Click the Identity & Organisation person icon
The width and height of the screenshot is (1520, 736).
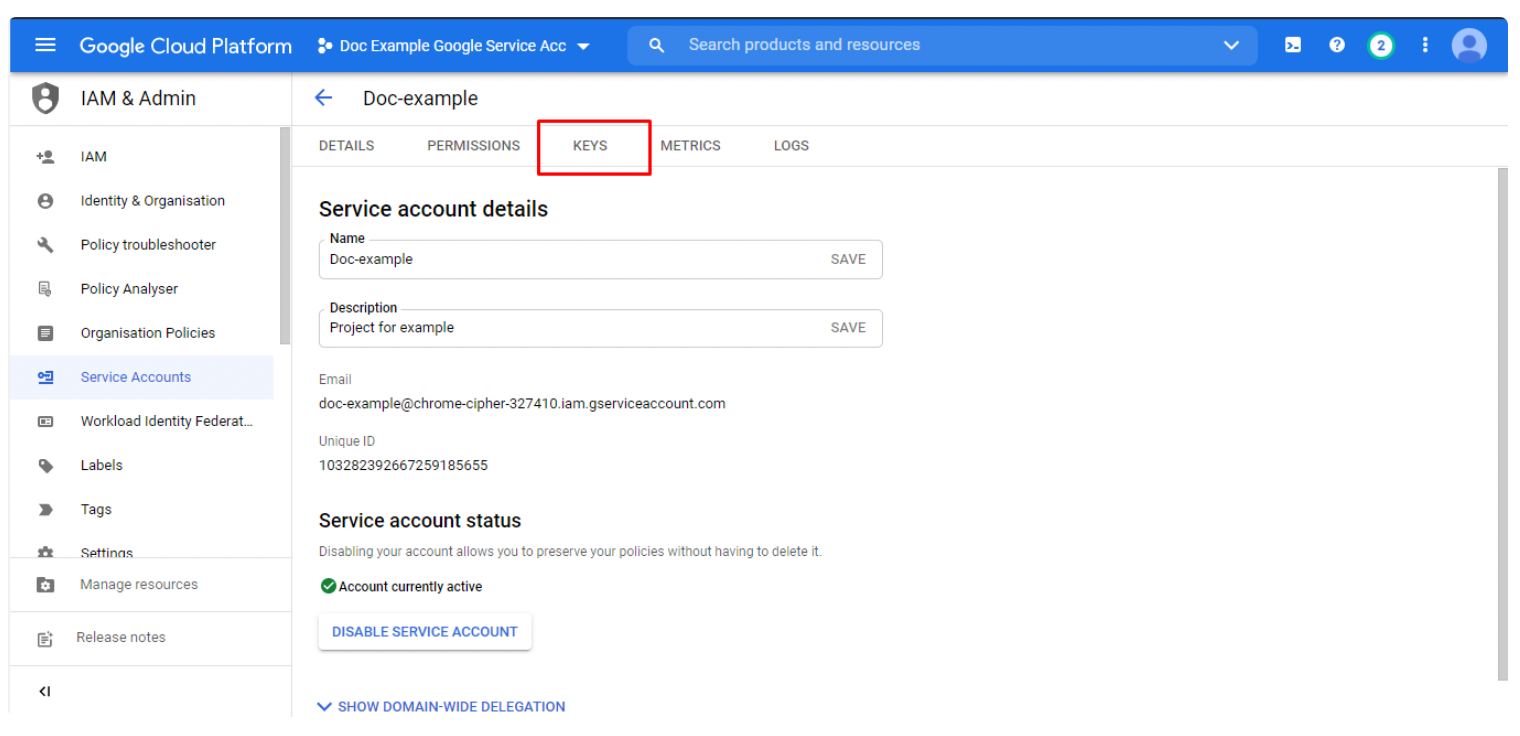45,200
